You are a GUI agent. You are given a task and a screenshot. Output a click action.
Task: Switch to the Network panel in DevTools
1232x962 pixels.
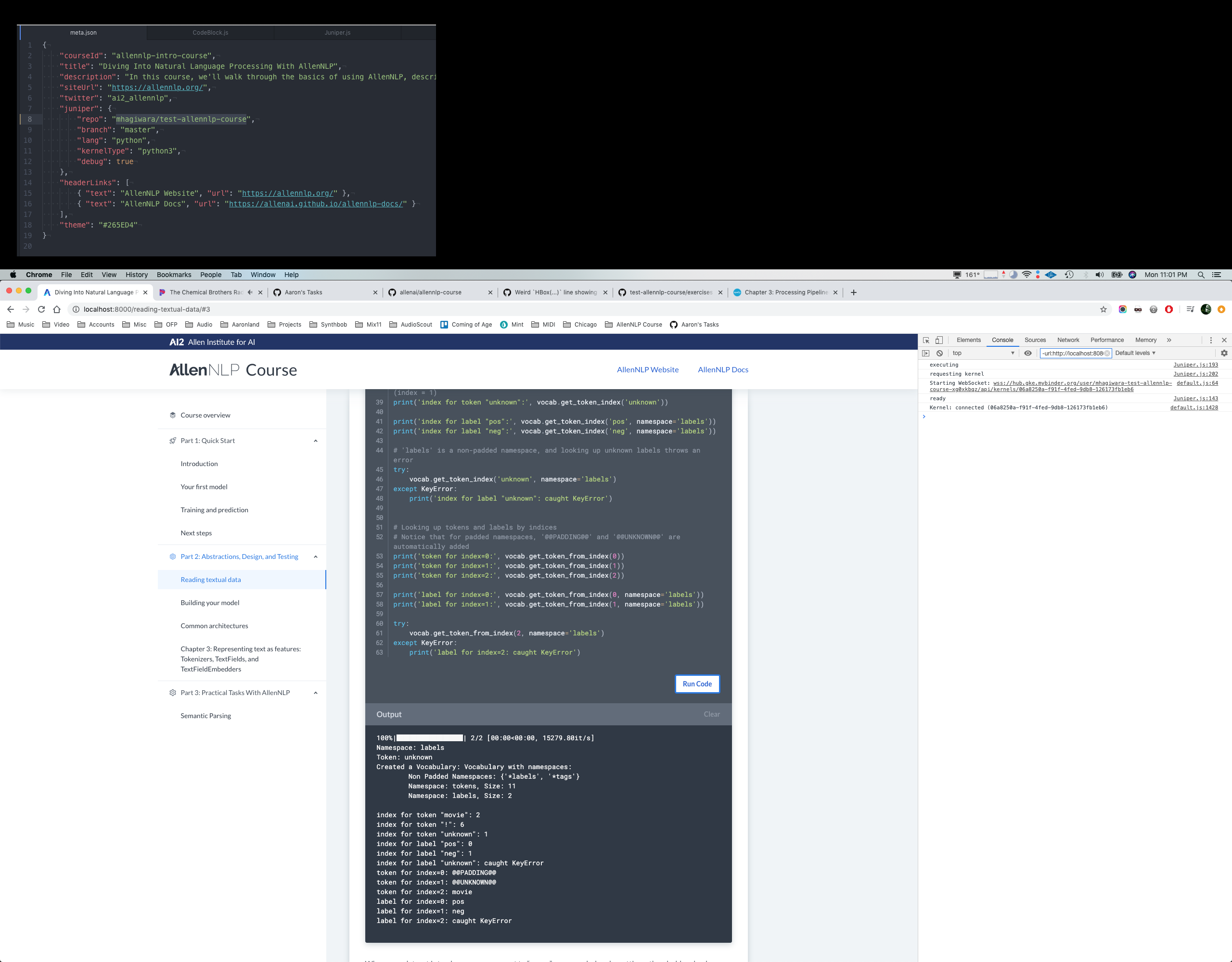pyautogui.click(x=1068, y=340)
